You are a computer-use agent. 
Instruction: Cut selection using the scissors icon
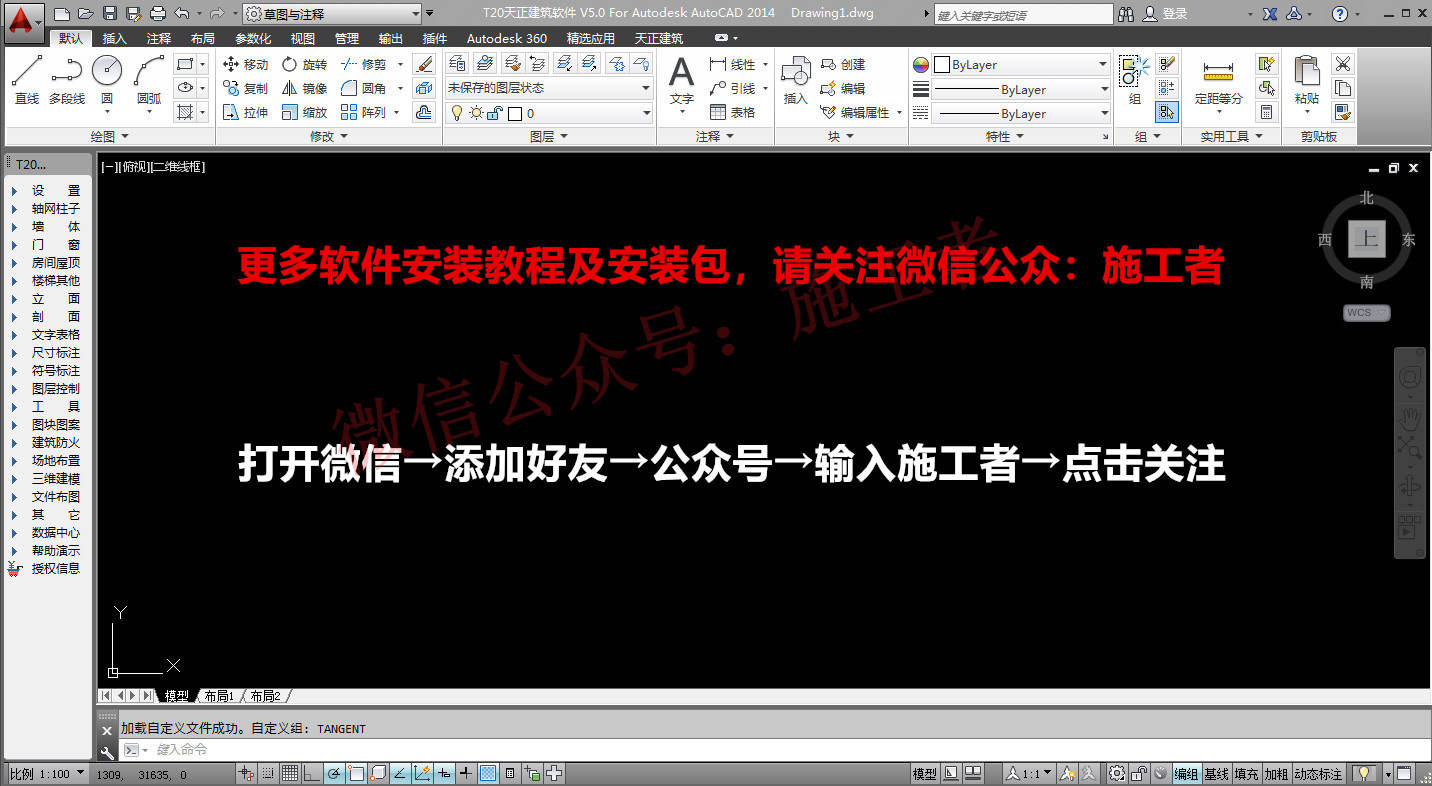[x=1343, y=63]
